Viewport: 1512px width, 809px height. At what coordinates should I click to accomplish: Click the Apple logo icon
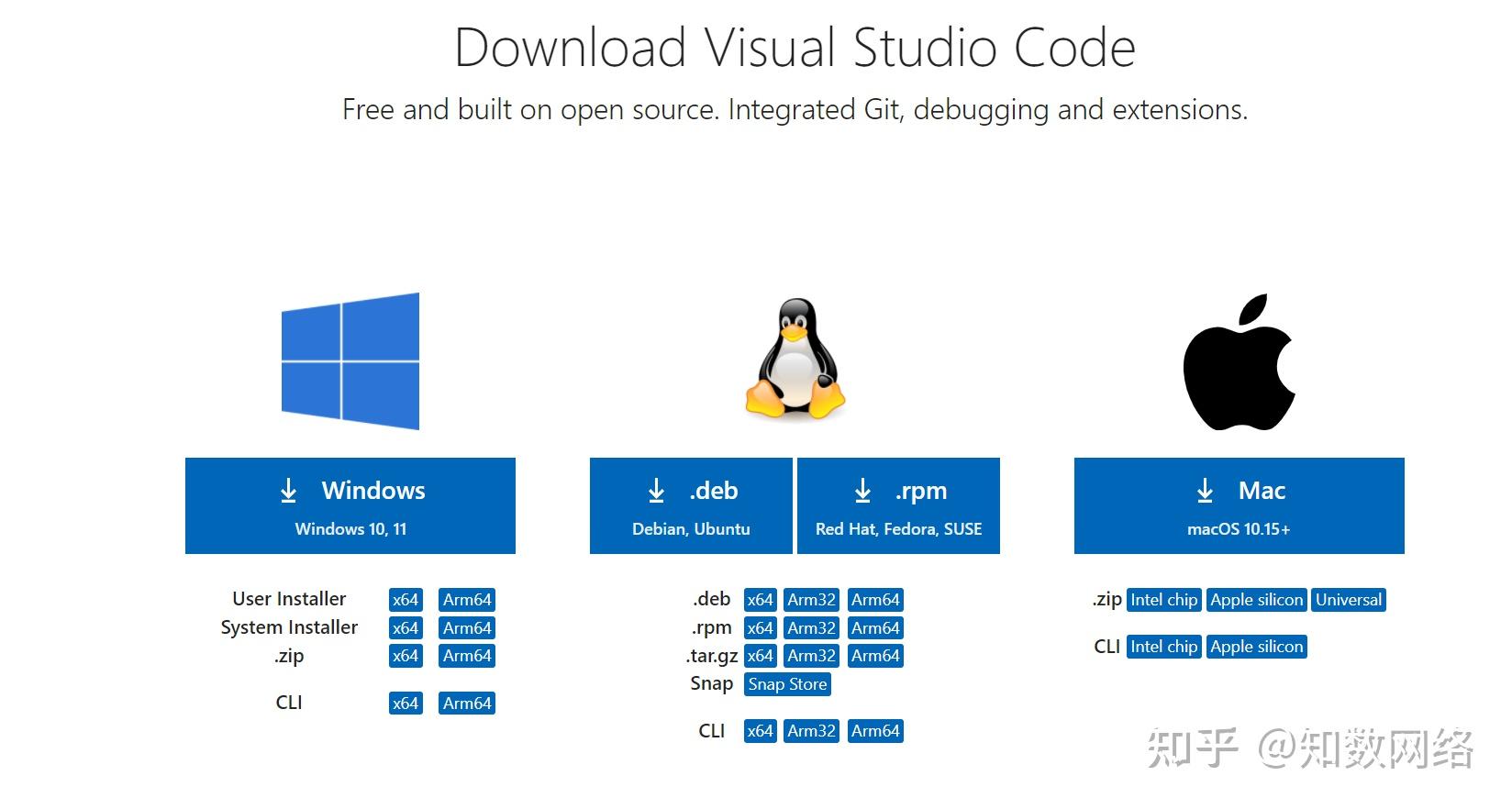(x=1239, y=362)
